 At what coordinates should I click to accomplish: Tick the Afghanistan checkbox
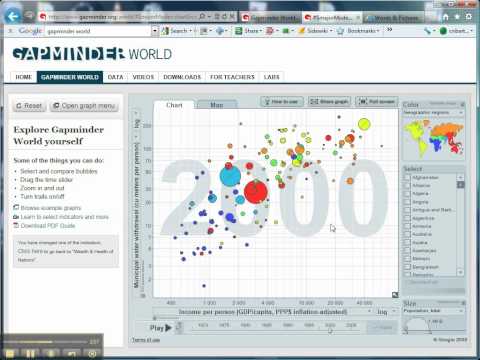point(407,177)
